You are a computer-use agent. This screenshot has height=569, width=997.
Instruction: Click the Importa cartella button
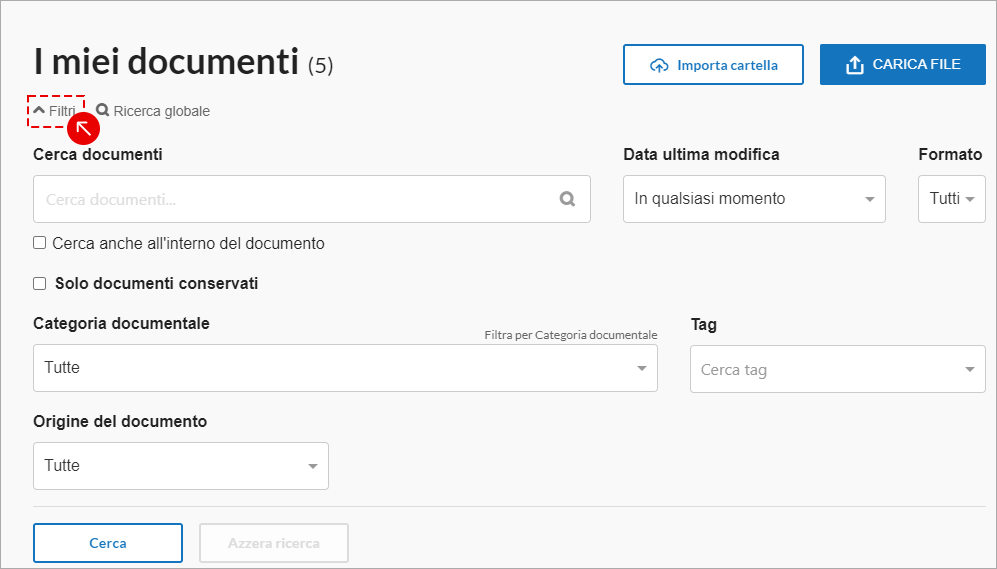click(x=713, y=64)
